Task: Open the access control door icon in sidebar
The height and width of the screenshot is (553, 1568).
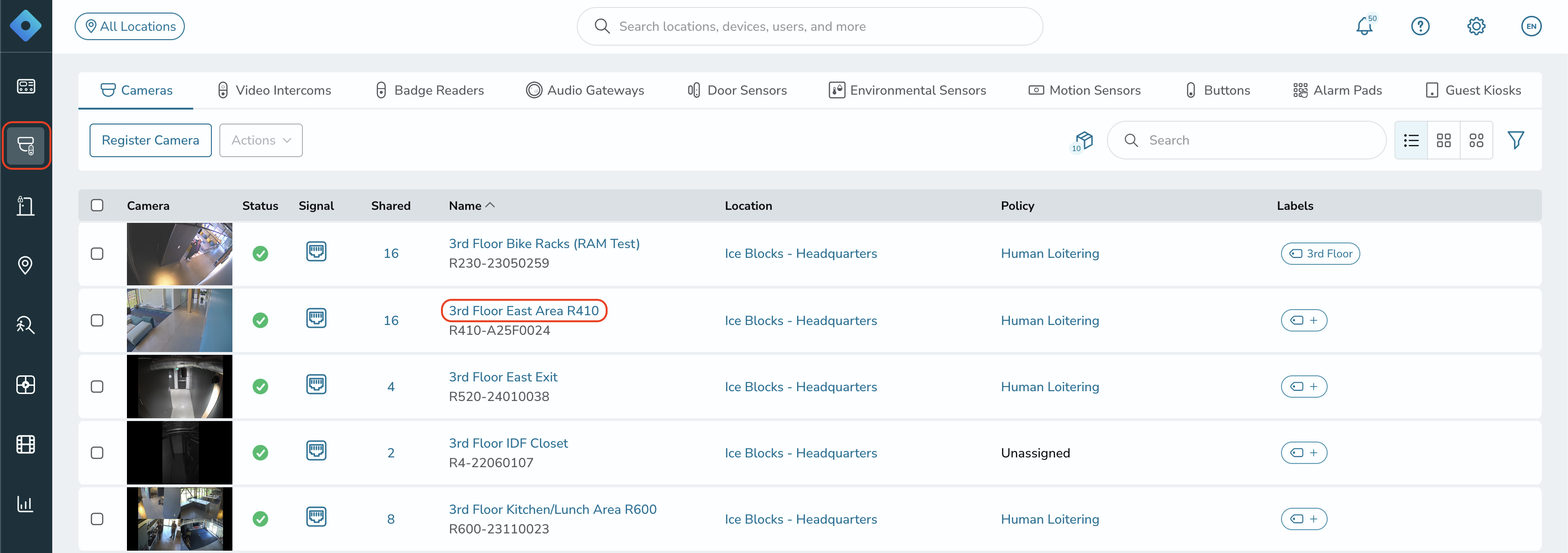Action: click(26, 206)
